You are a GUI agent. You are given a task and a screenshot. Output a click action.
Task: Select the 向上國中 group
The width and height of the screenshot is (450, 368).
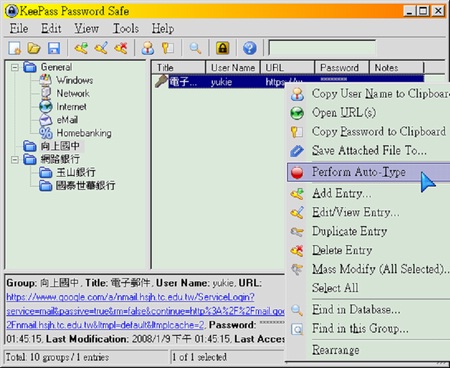60,146
